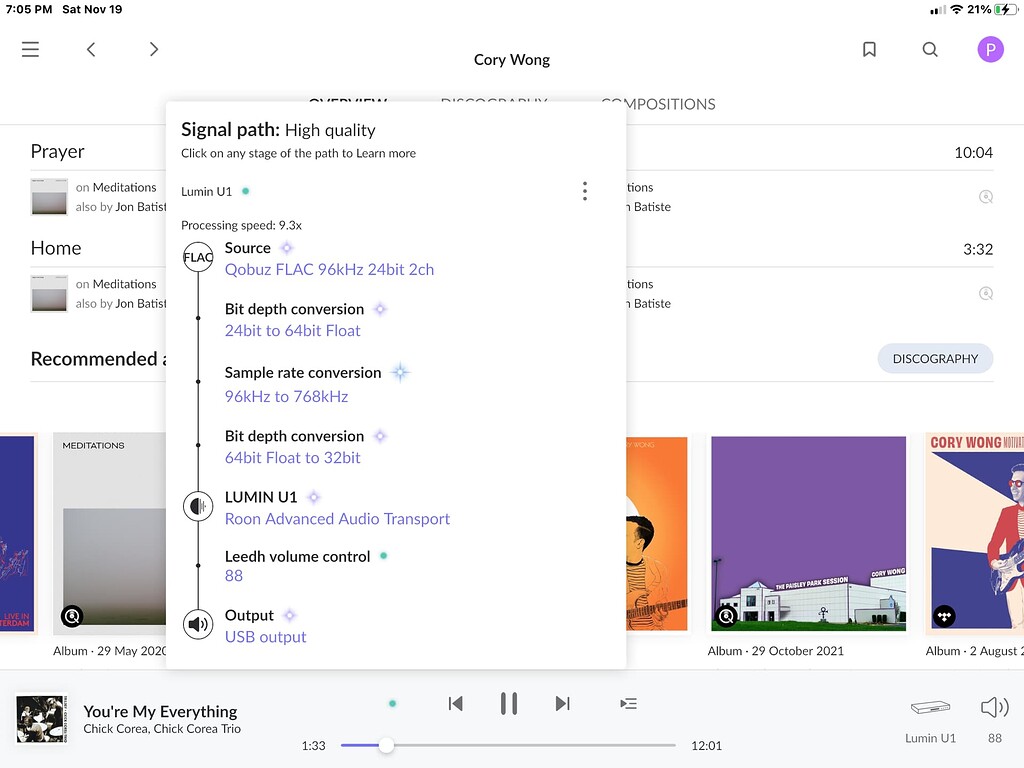Open the profile avatar menu
Viewport: 1024px width, 768px height.
(x=990, y=48)
